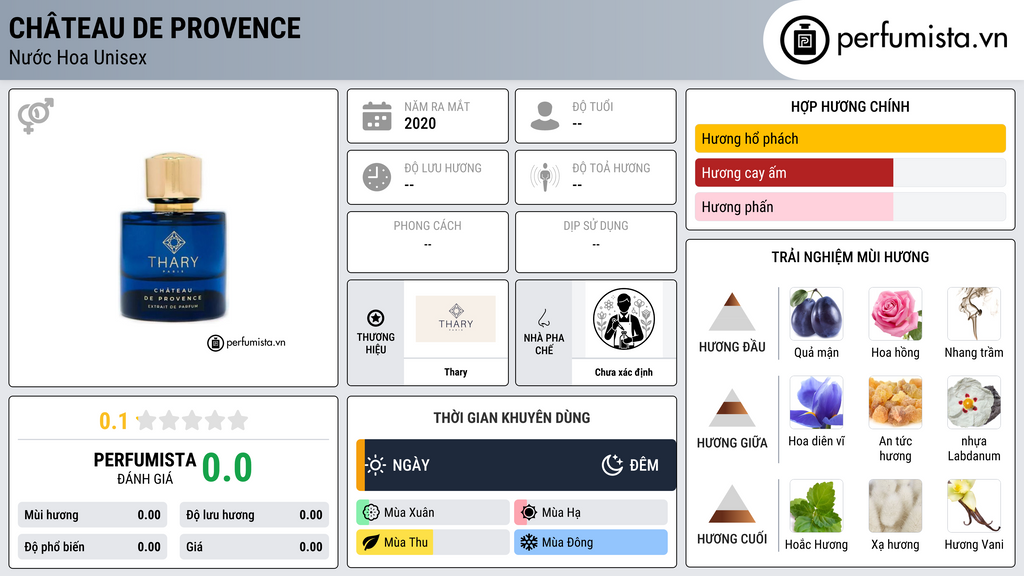Click the leaf icon for Mùa Thu

click(371, 543)
